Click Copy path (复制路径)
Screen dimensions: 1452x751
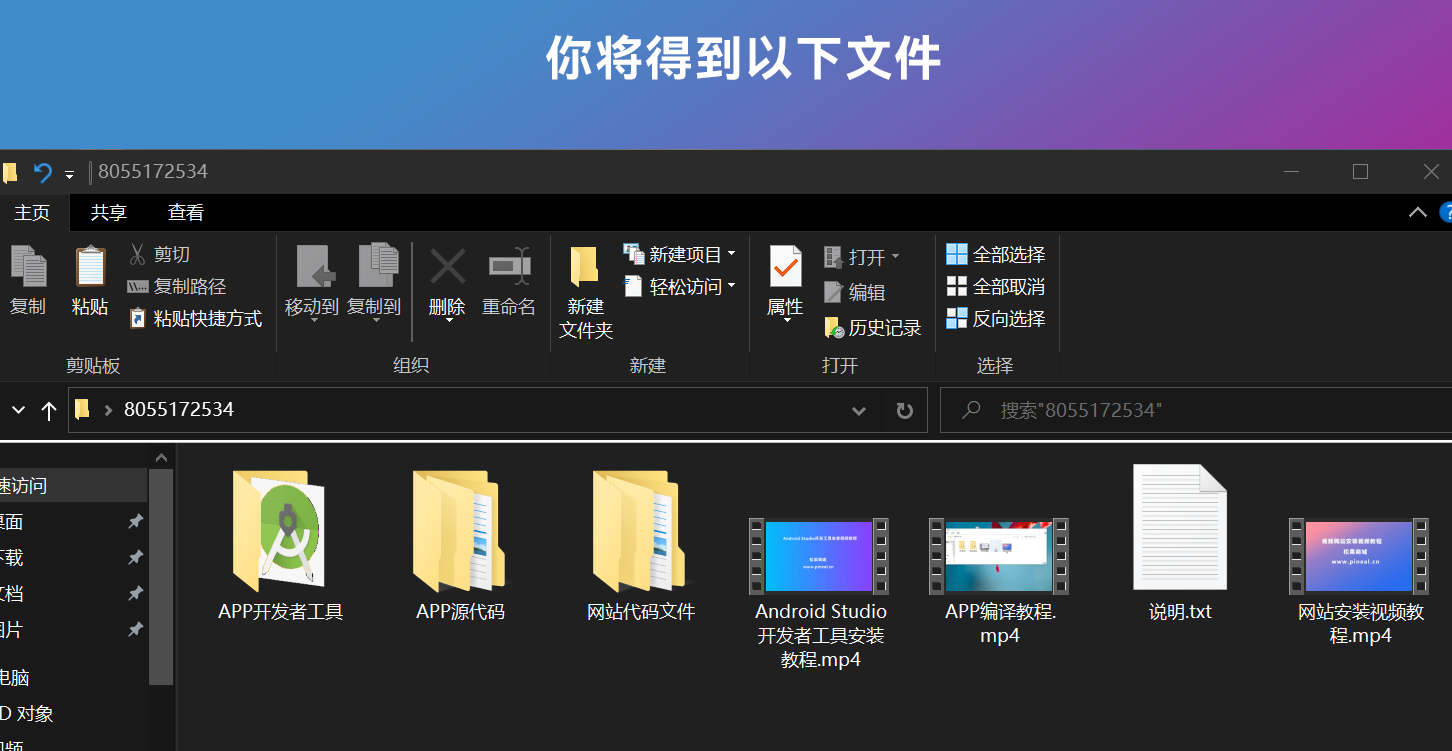tap(178, 287)
